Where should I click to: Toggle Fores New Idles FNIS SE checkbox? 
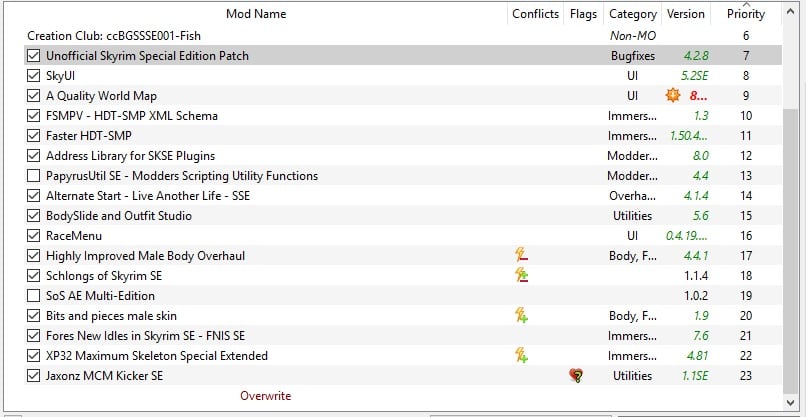point(33,336)
